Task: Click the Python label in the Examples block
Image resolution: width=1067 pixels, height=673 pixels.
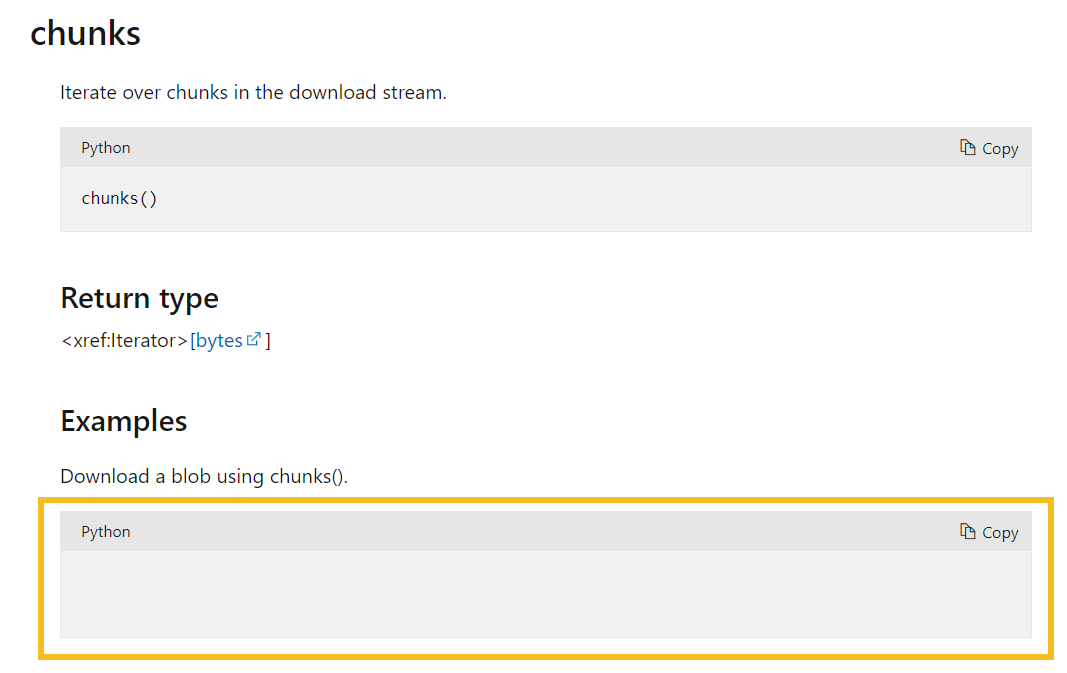Action: click(105, 531)
